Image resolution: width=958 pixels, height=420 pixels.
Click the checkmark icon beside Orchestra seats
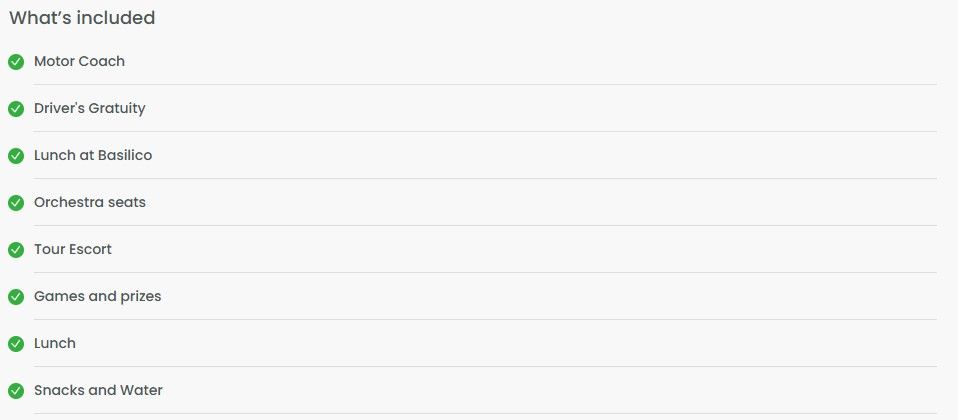pos(16,203)
